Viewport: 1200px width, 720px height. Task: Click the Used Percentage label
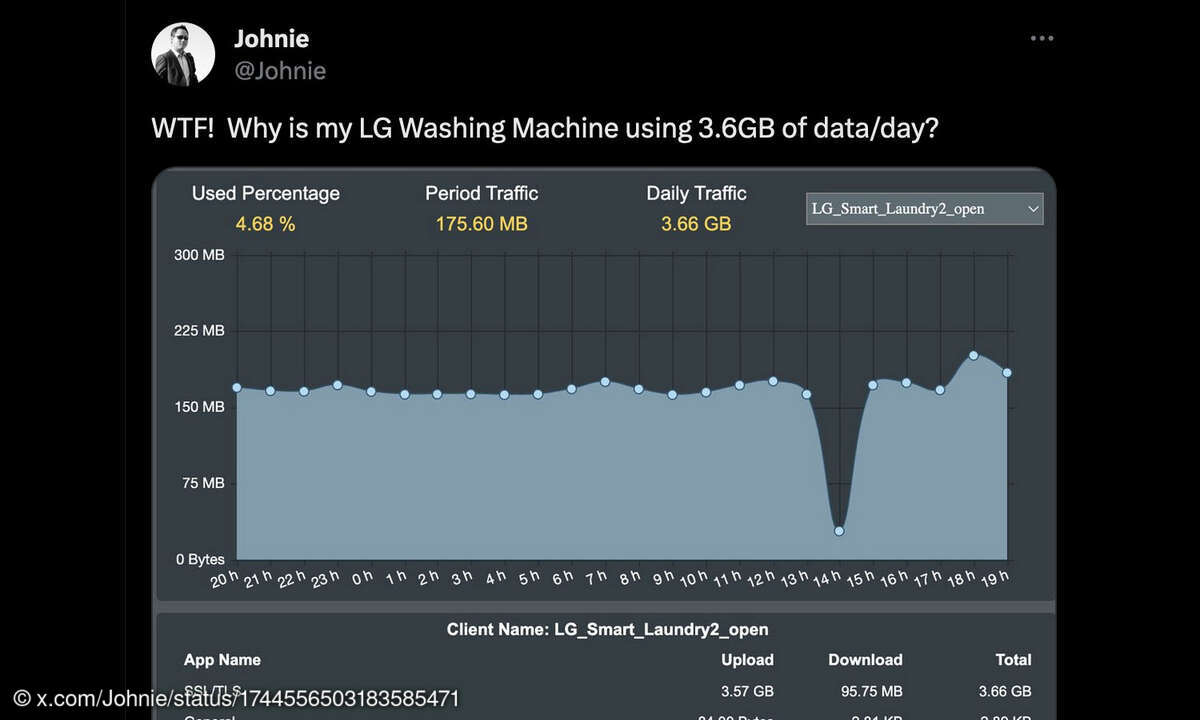266,193
